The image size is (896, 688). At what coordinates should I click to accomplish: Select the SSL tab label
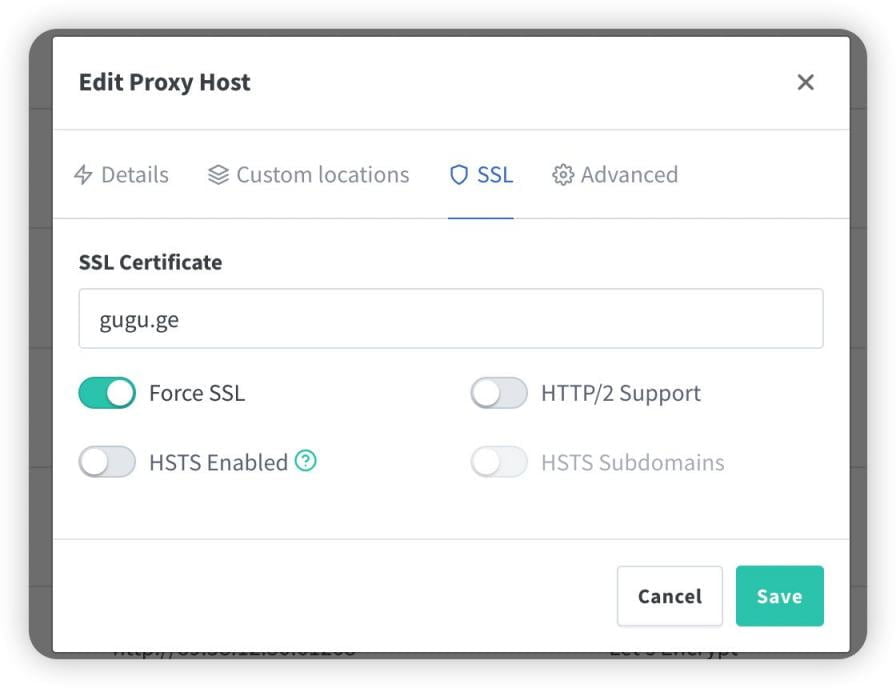[x=495, y=175]
